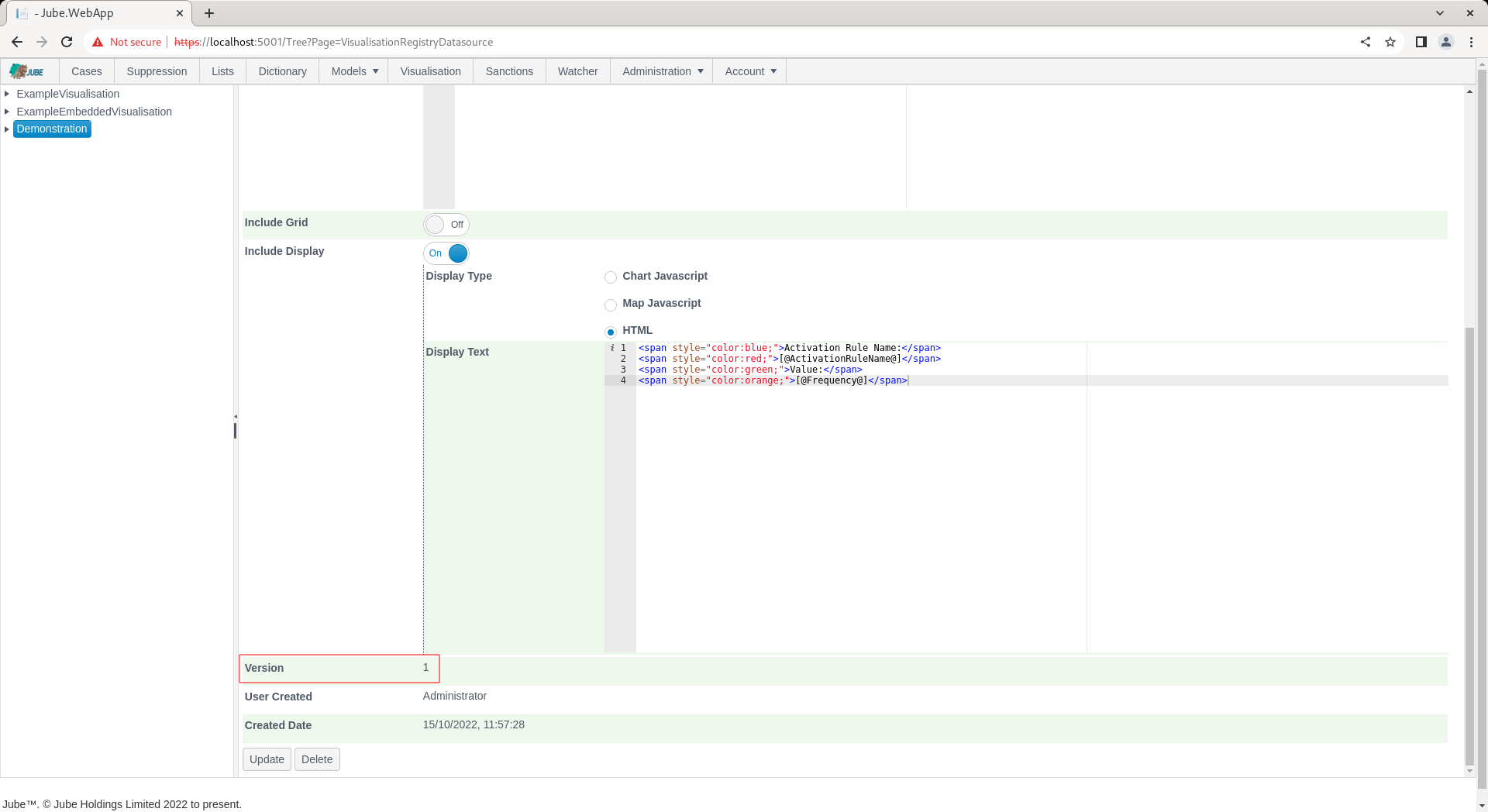Open the Not secure warning icon
The height and width of the screenshot is (812, 1488).
pyautogui.click(x=98, y=42)
